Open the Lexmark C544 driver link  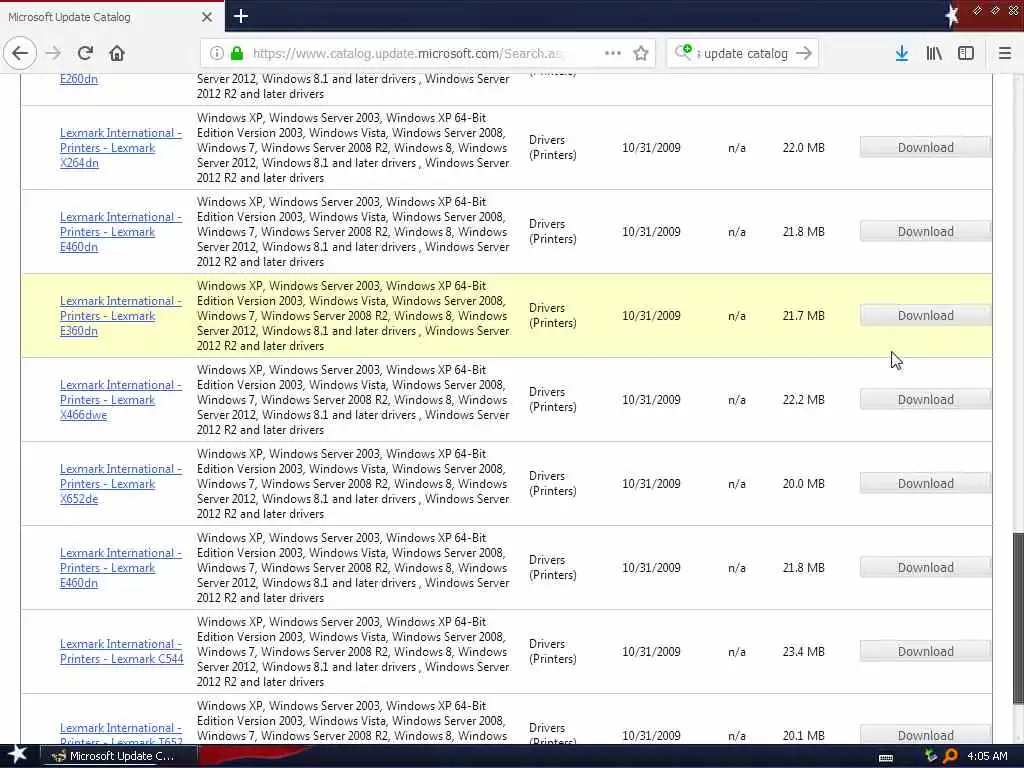click(121, 651)
